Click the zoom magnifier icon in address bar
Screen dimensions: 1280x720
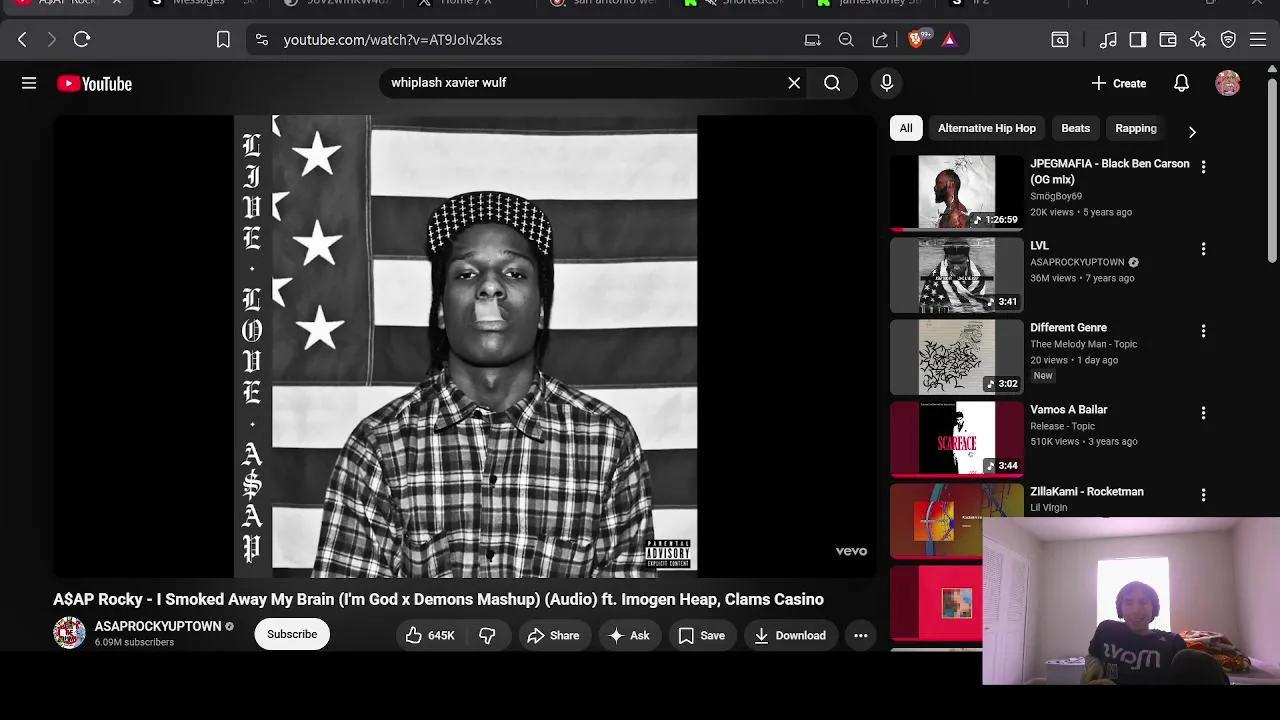[x=846, y=40]
